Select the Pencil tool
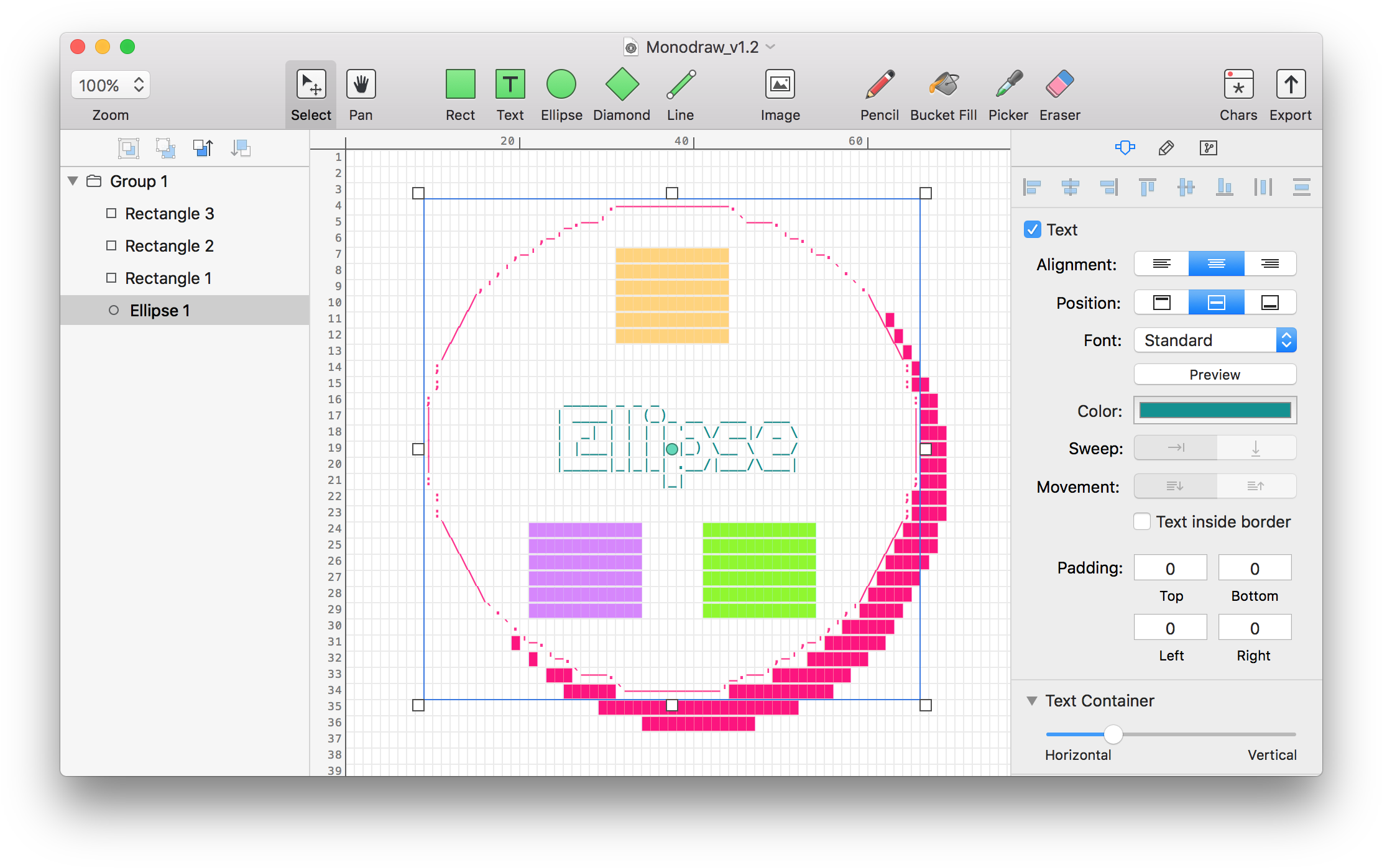 pos(879,85)
